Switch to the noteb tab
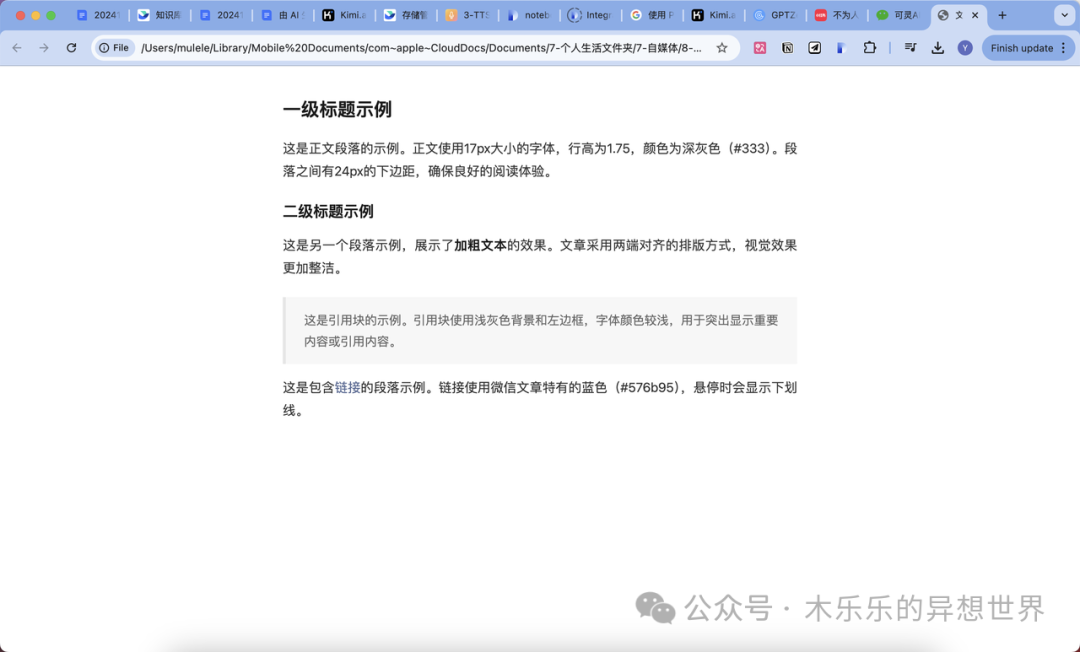This screenshot has width=1080, height=652. point(528,15)
